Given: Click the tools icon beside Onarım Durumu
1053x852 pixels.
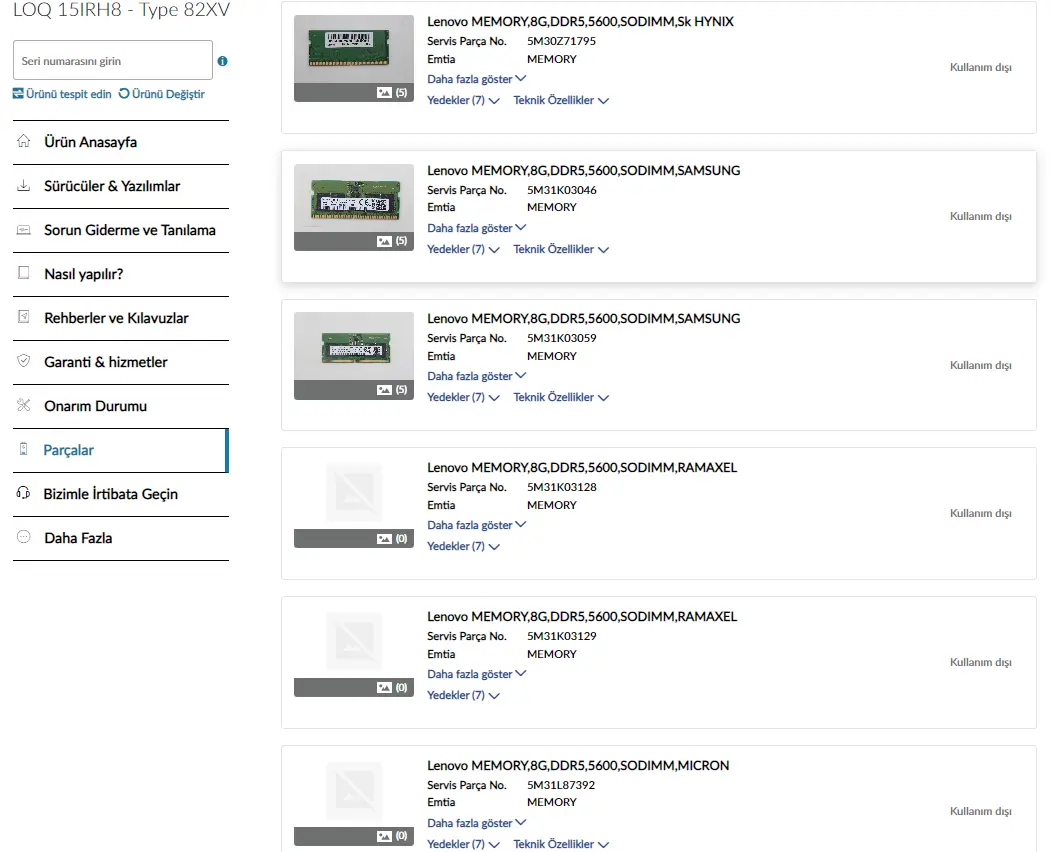Looking at the screenshot, I should click(24, 405).
